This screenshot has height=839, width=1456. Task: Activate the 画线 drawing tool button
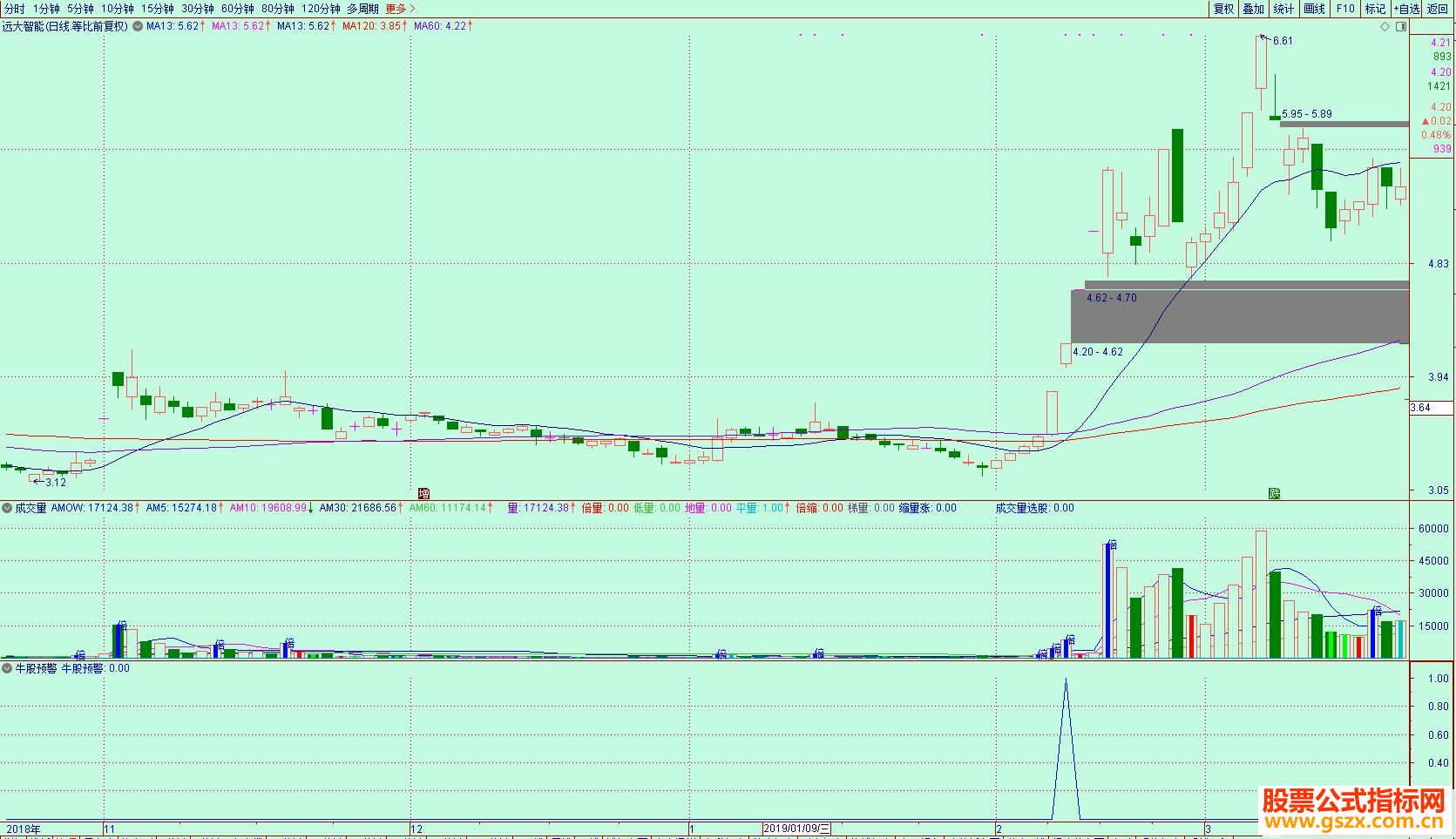point(1314,9)
